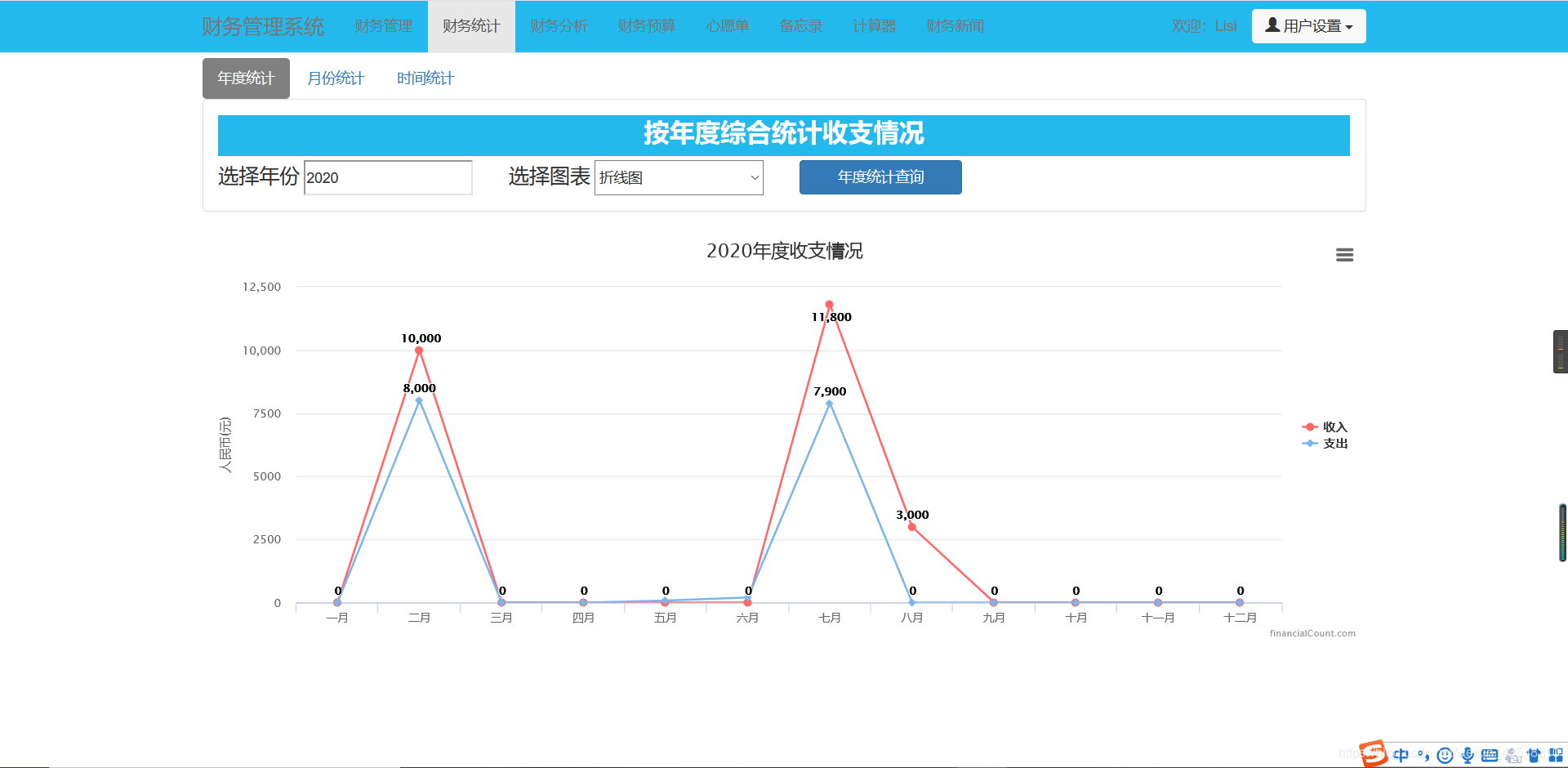Click the 十二月 axis label

1240,618
